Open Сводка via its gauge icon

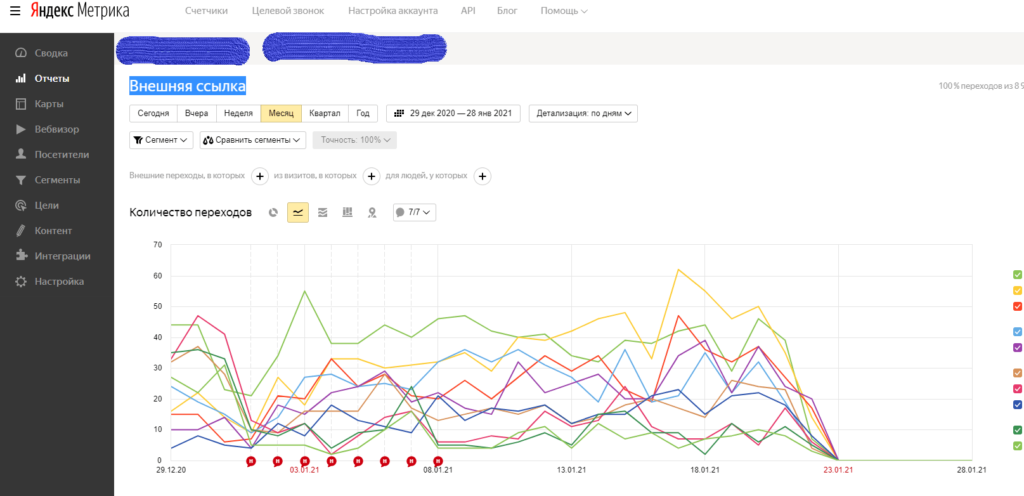[21, 53]
